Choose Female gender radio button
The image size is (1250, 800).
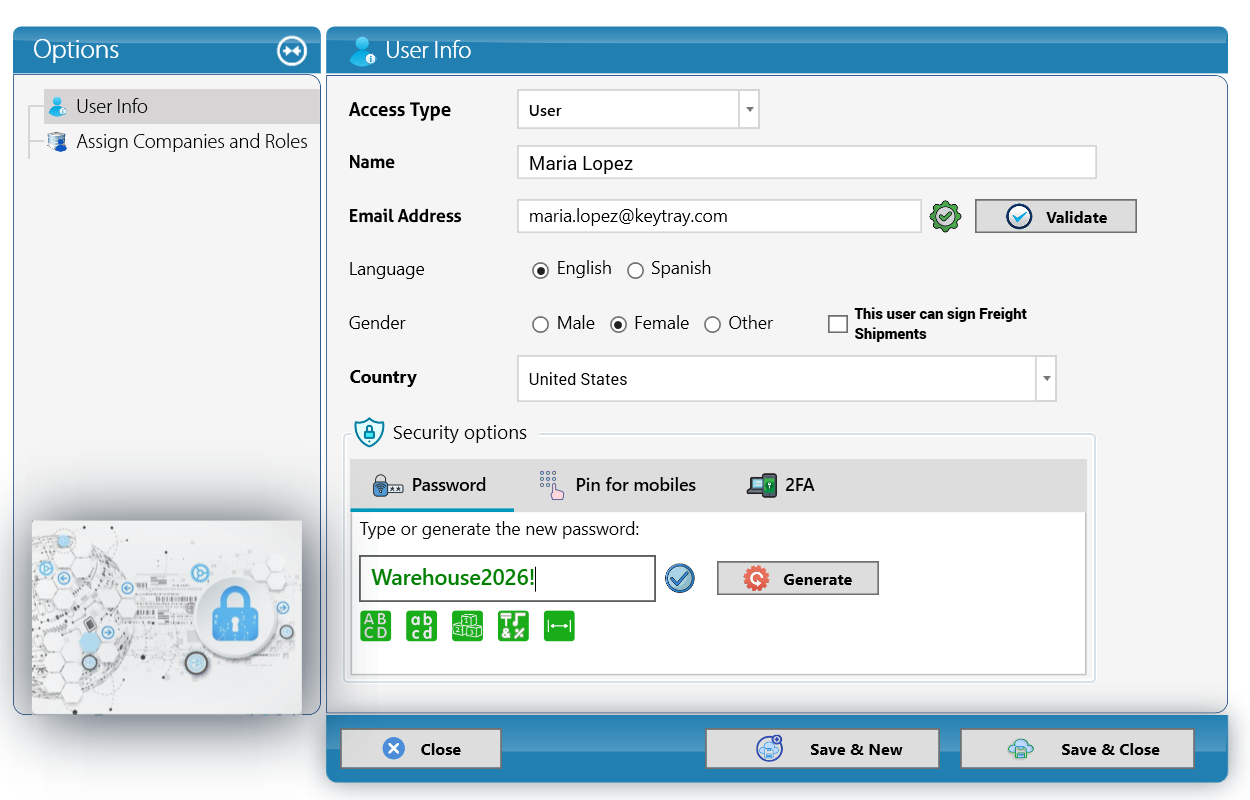pyautogui.click(x=619, y=324)
